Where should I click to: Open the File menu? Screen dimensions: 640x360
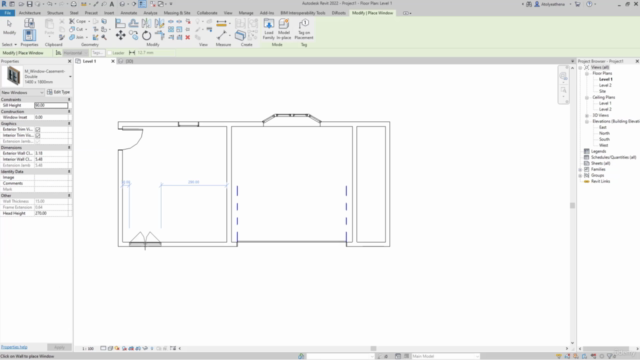click(7, 13)
